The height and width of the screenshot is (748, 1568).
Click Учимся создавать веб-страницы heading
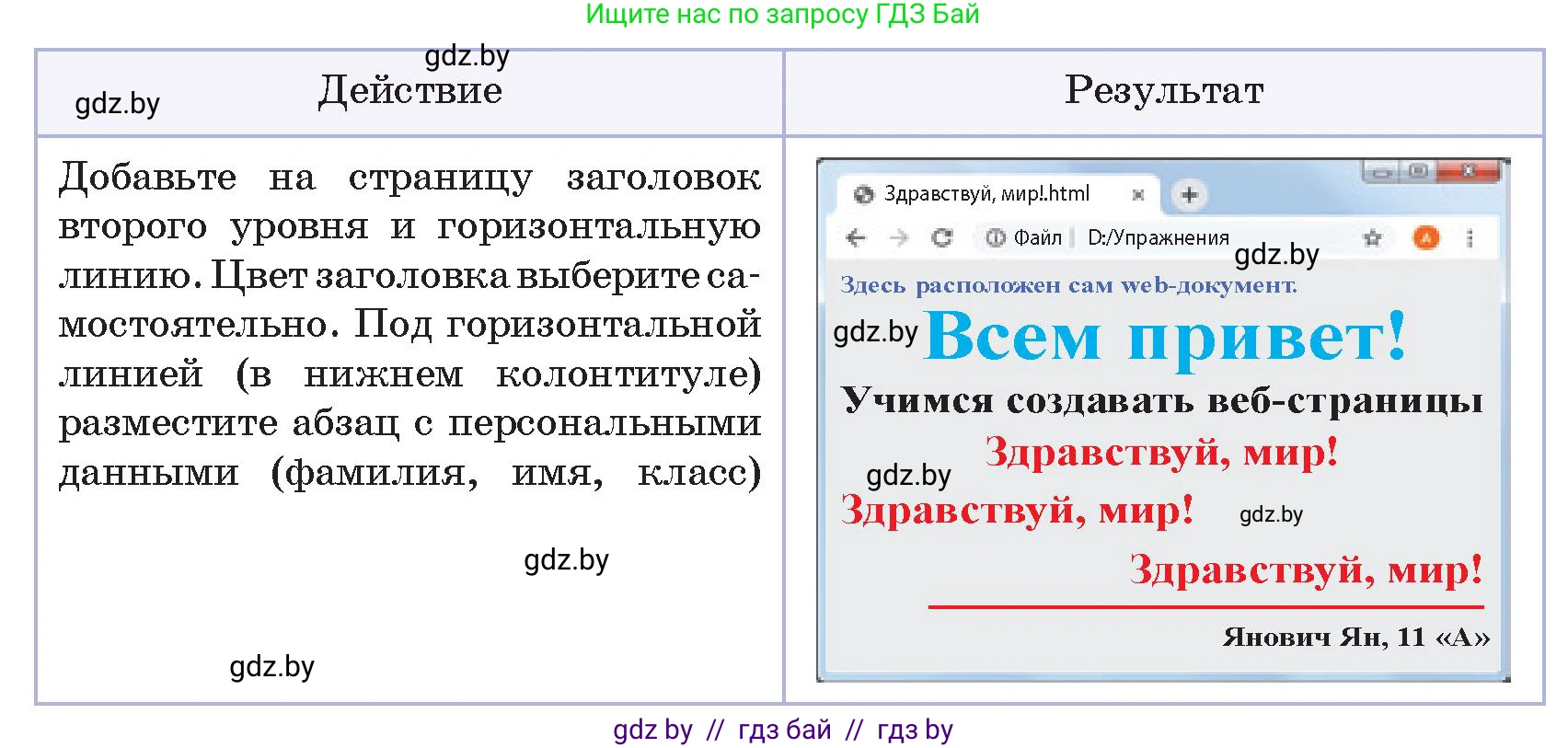(1162, 400)
